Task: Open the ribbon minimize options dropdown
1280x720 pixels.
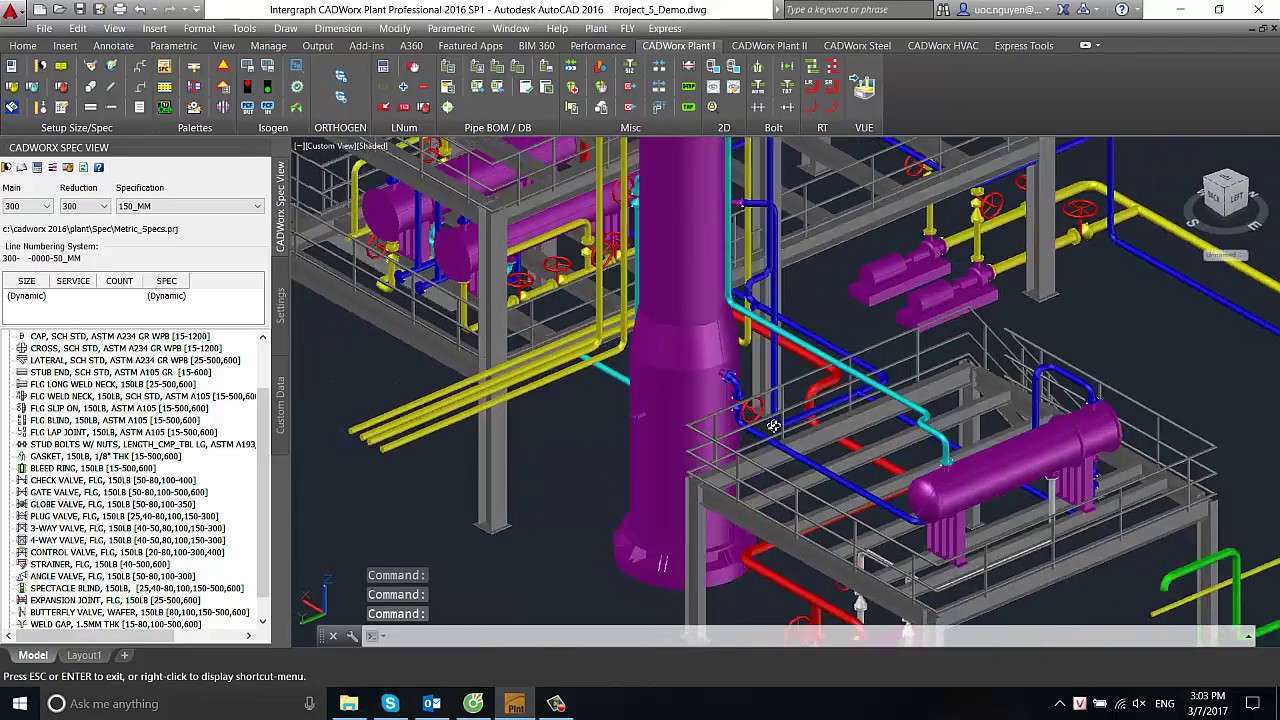Action: click(x=1098, y=45)
